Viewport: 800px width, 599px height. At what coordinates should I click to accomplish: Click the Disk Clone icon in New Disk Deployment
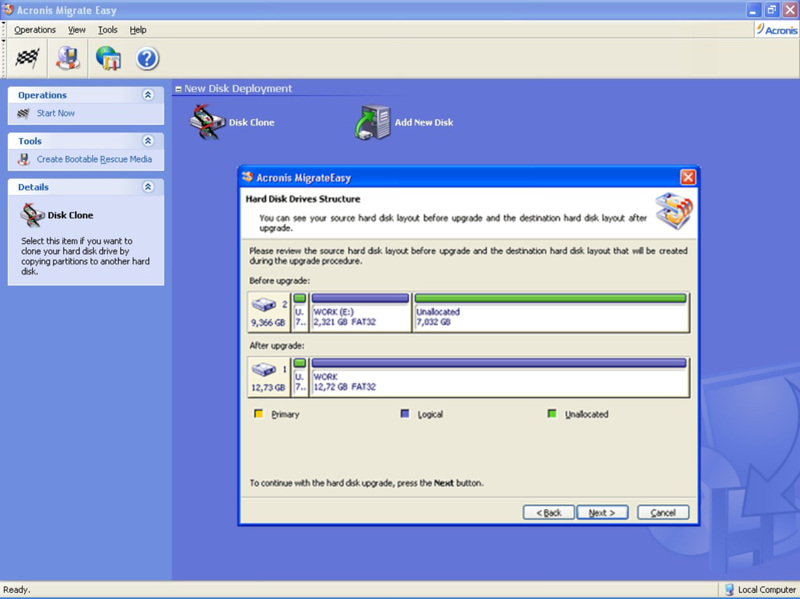pyautogui.click(x=207, y=122)
